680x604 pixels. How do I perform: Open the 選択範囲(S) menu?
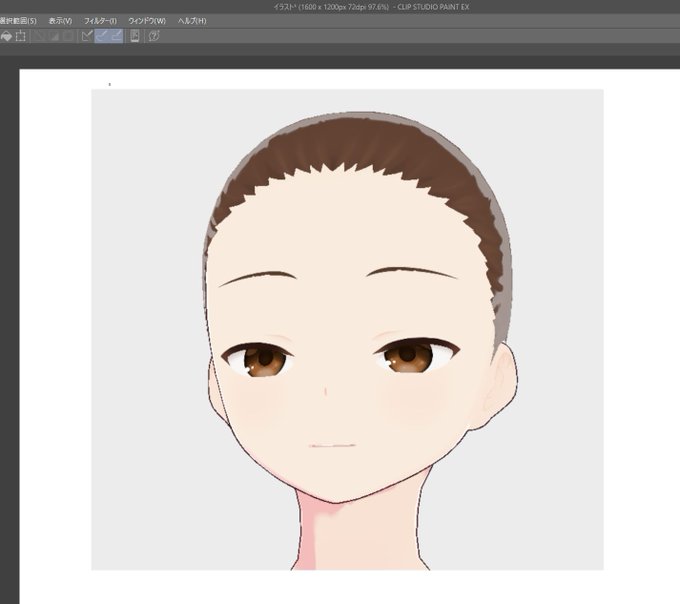coord(18,21)
